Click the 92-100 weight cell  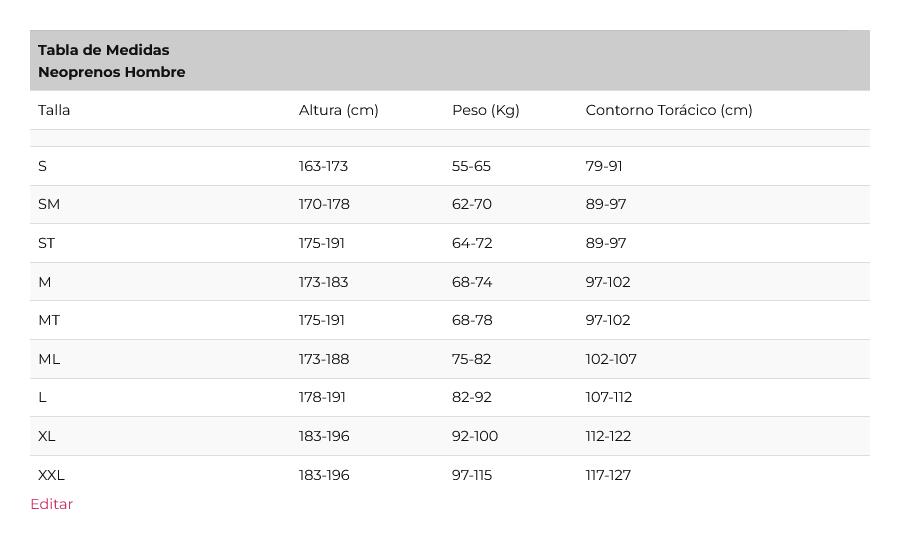[x=475, y=436]
